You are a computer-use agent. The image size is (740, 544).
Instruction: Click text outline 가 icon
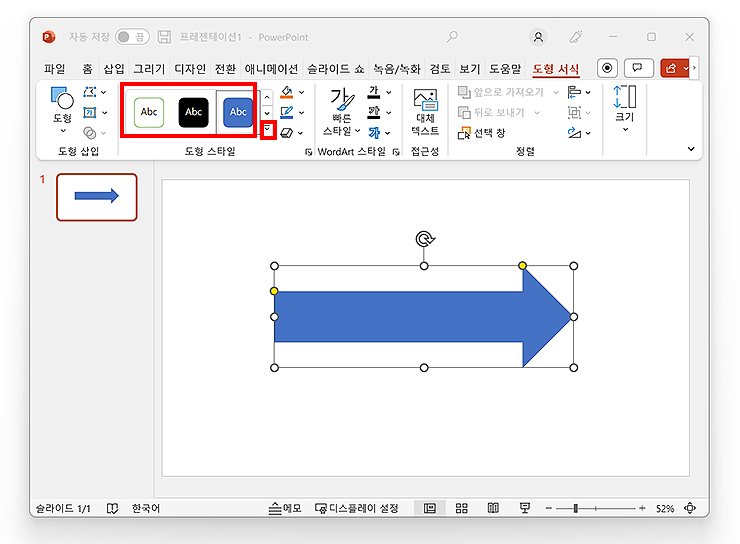[374, 112]
